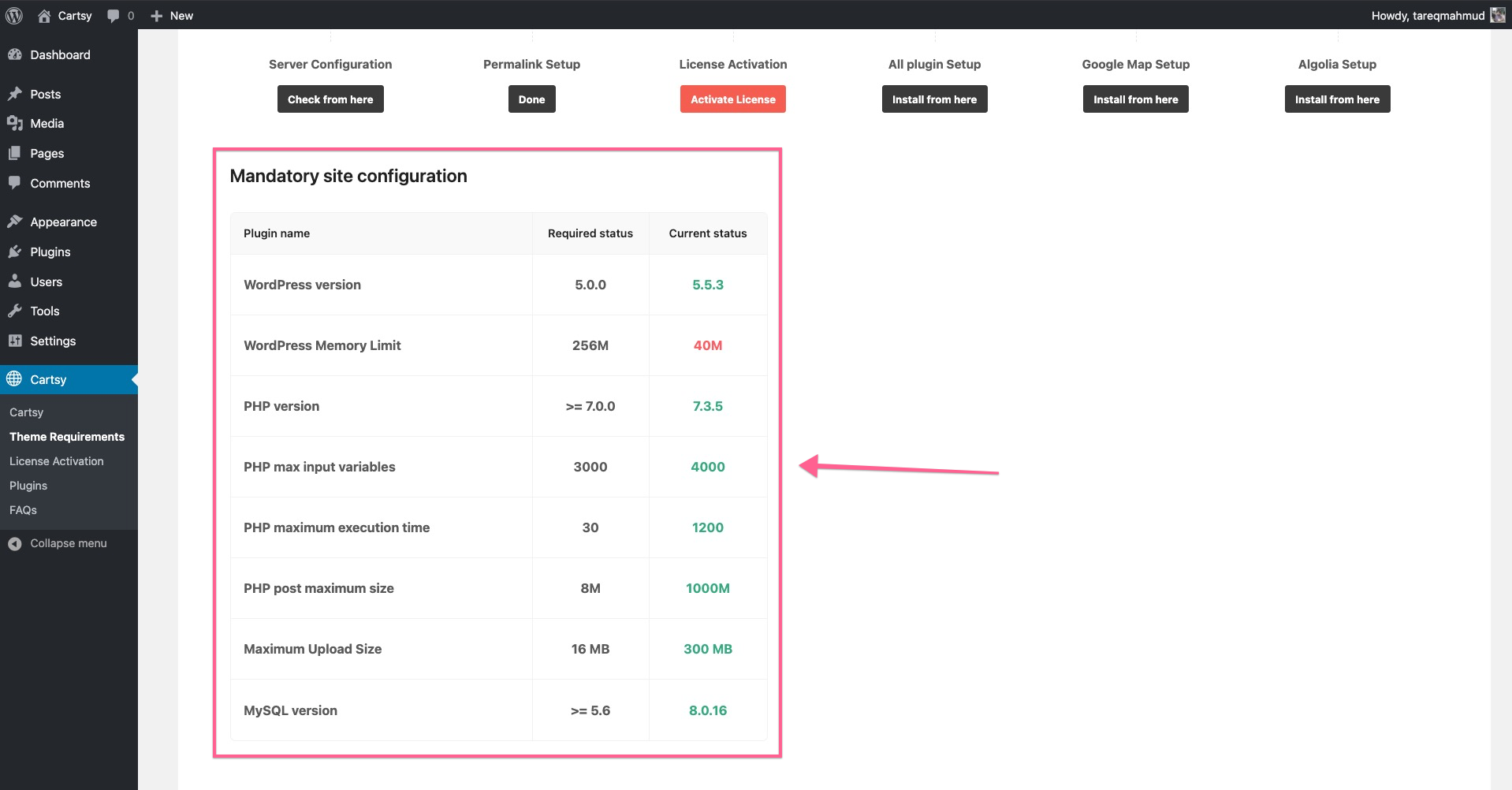
Task: Click the Required status column header
Action: (x=590, y=233)
